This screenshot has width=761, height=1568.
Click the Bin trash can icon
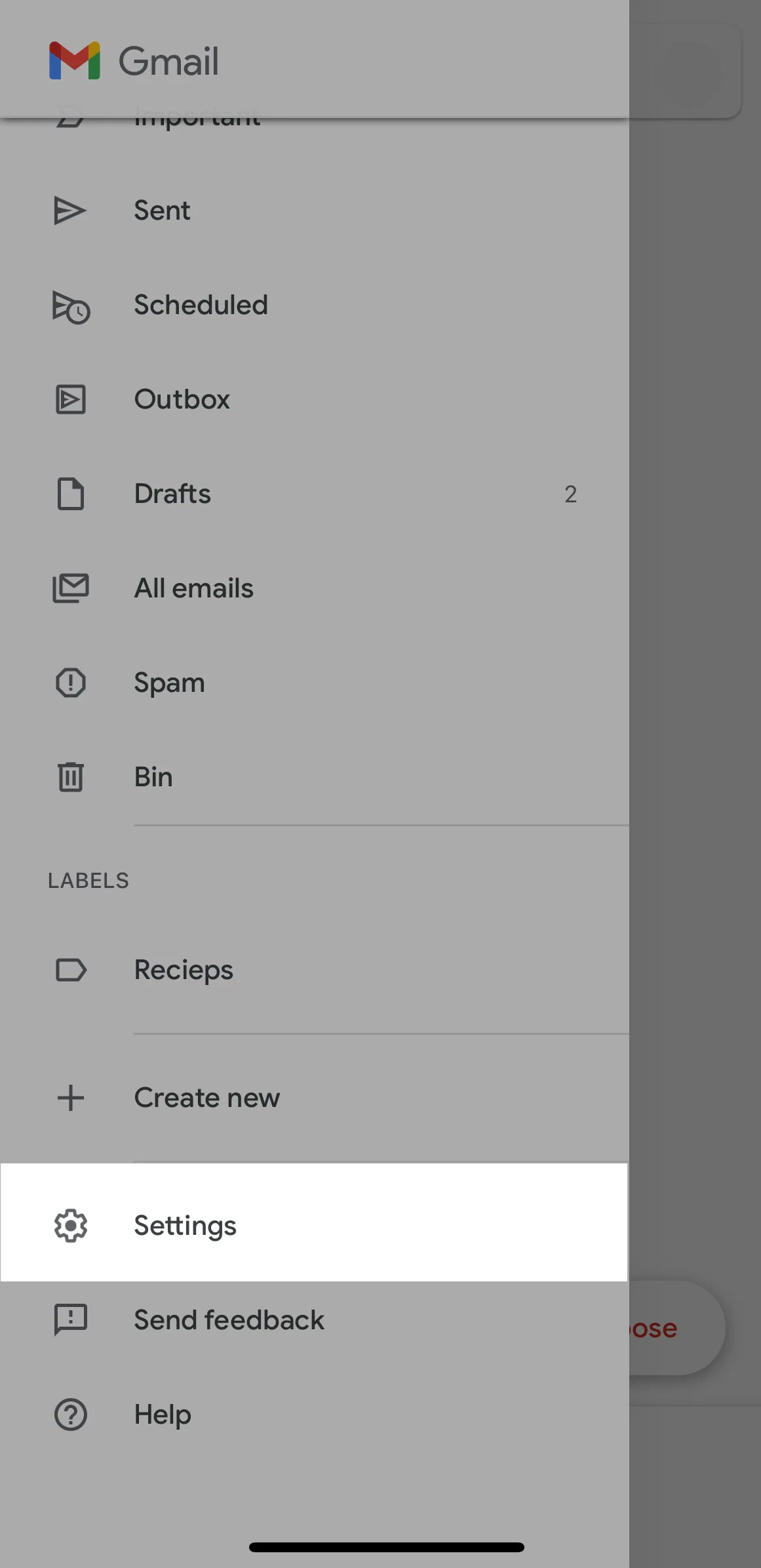tap(70, 777)
